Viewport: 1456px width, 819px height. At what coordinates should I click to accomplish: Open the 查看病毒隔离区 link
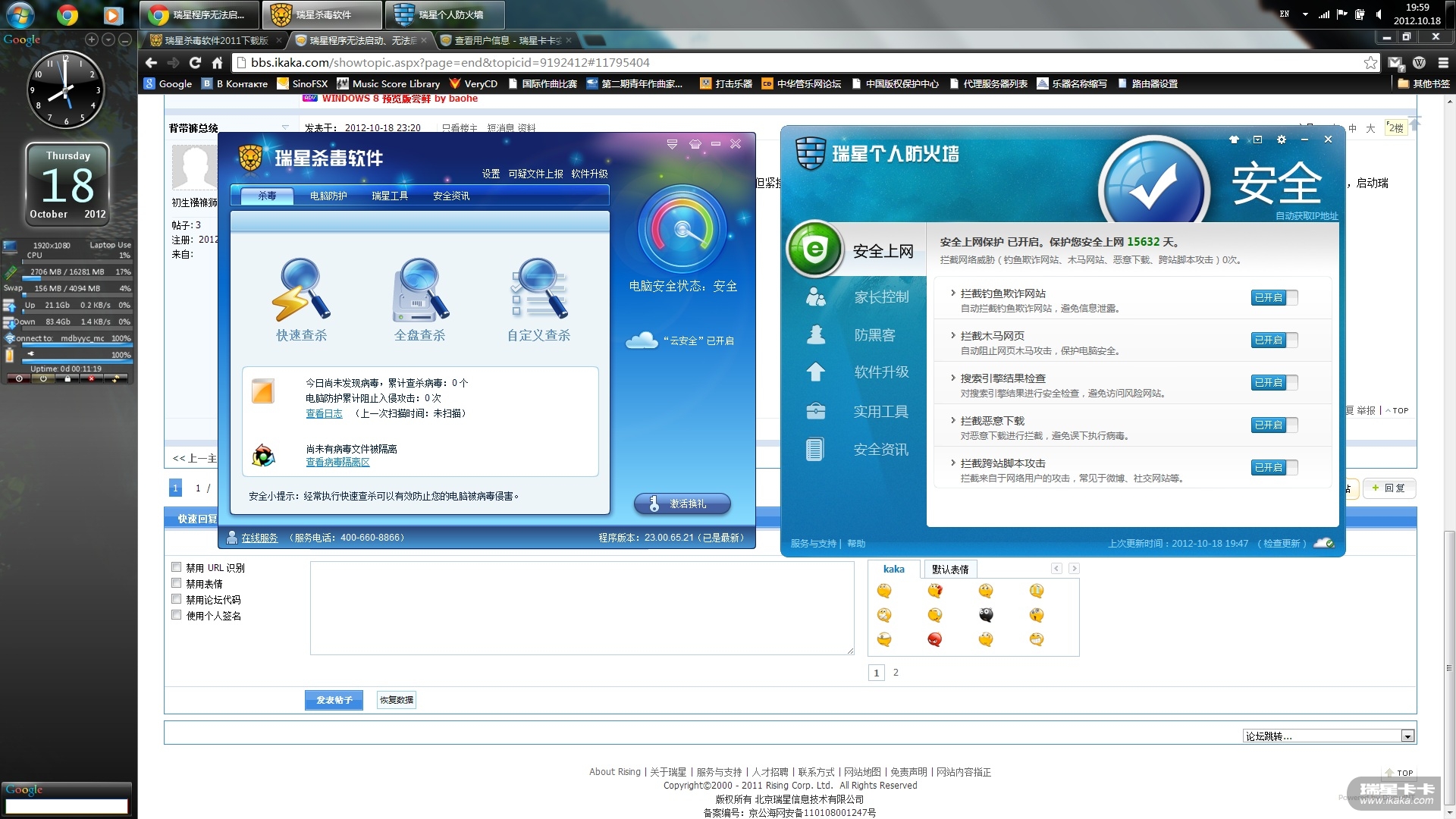click(x=337, y=463)
